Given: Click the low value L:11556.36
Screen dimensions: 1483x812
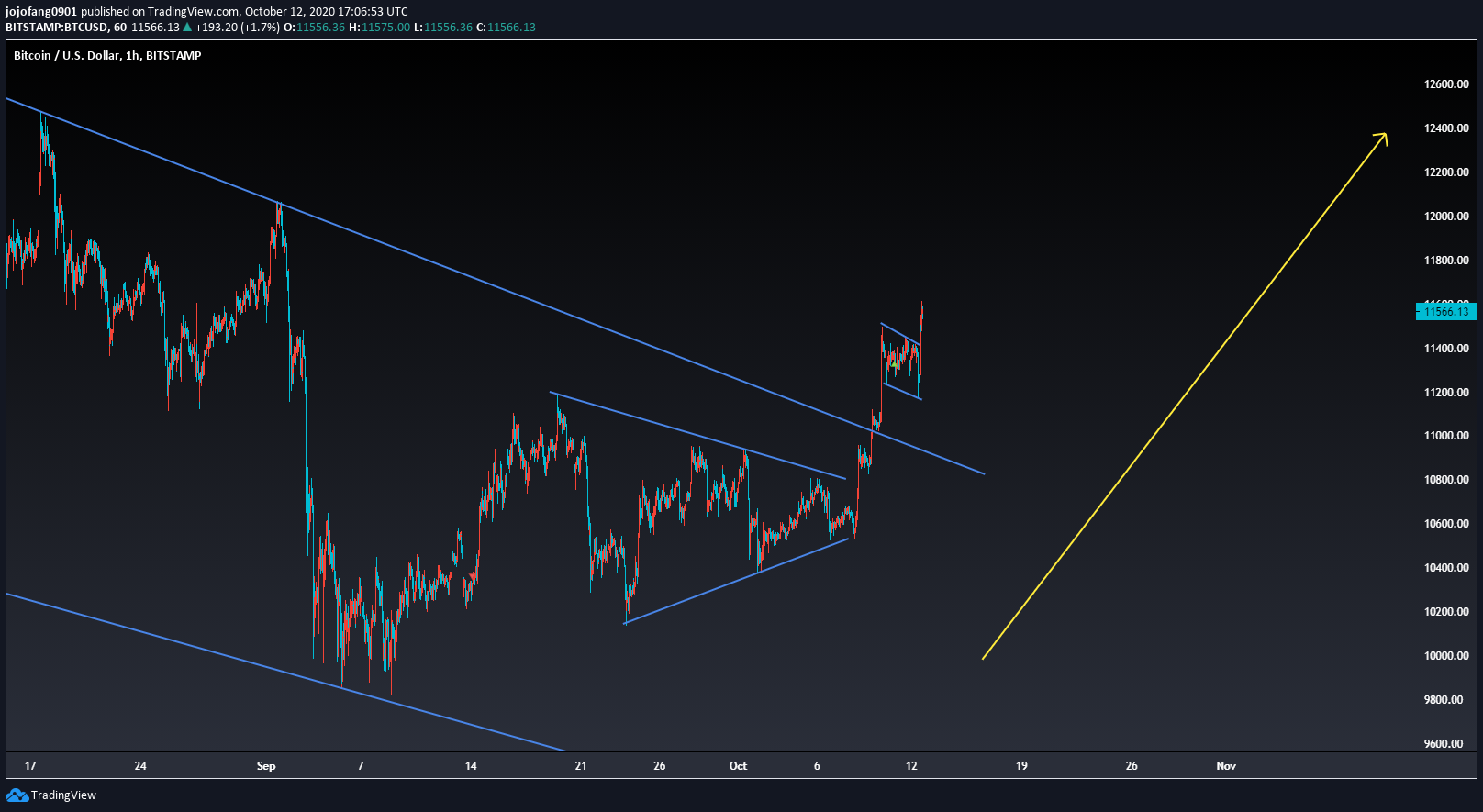Looking at the screenshot, I should click(x=443, y=28).
